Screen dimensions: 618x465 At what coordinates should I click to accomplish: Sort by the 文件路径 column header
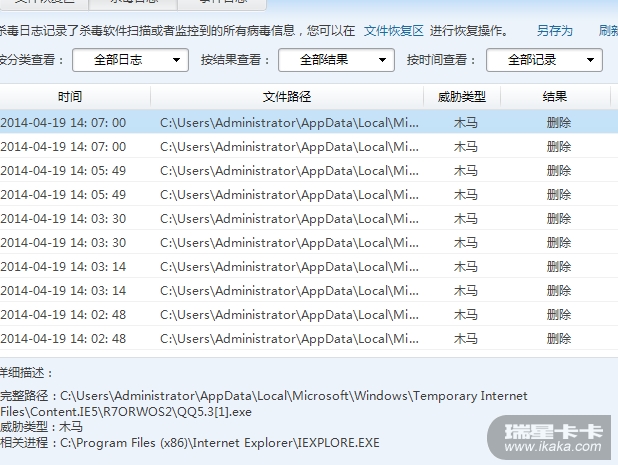[x=287, y=97]
